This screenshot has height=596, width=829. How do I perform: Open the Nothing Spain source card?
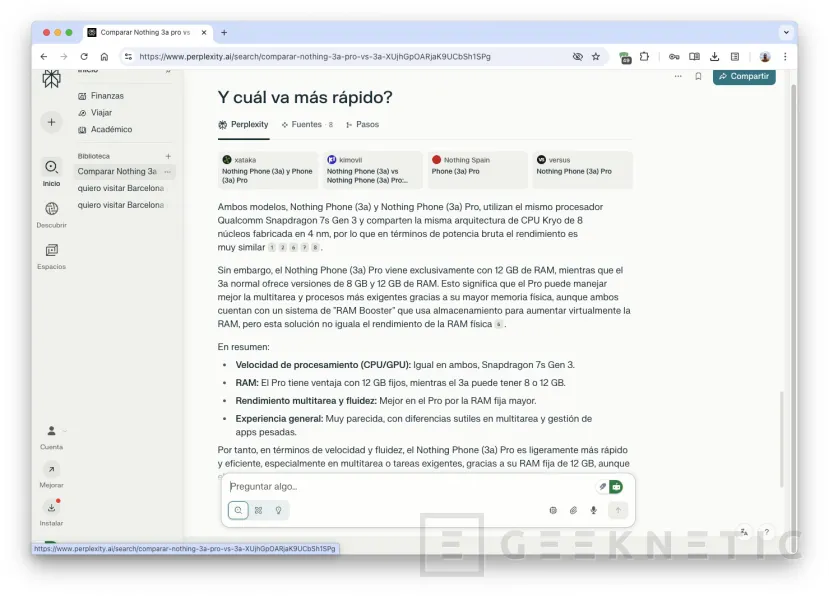tap(477, 170)
